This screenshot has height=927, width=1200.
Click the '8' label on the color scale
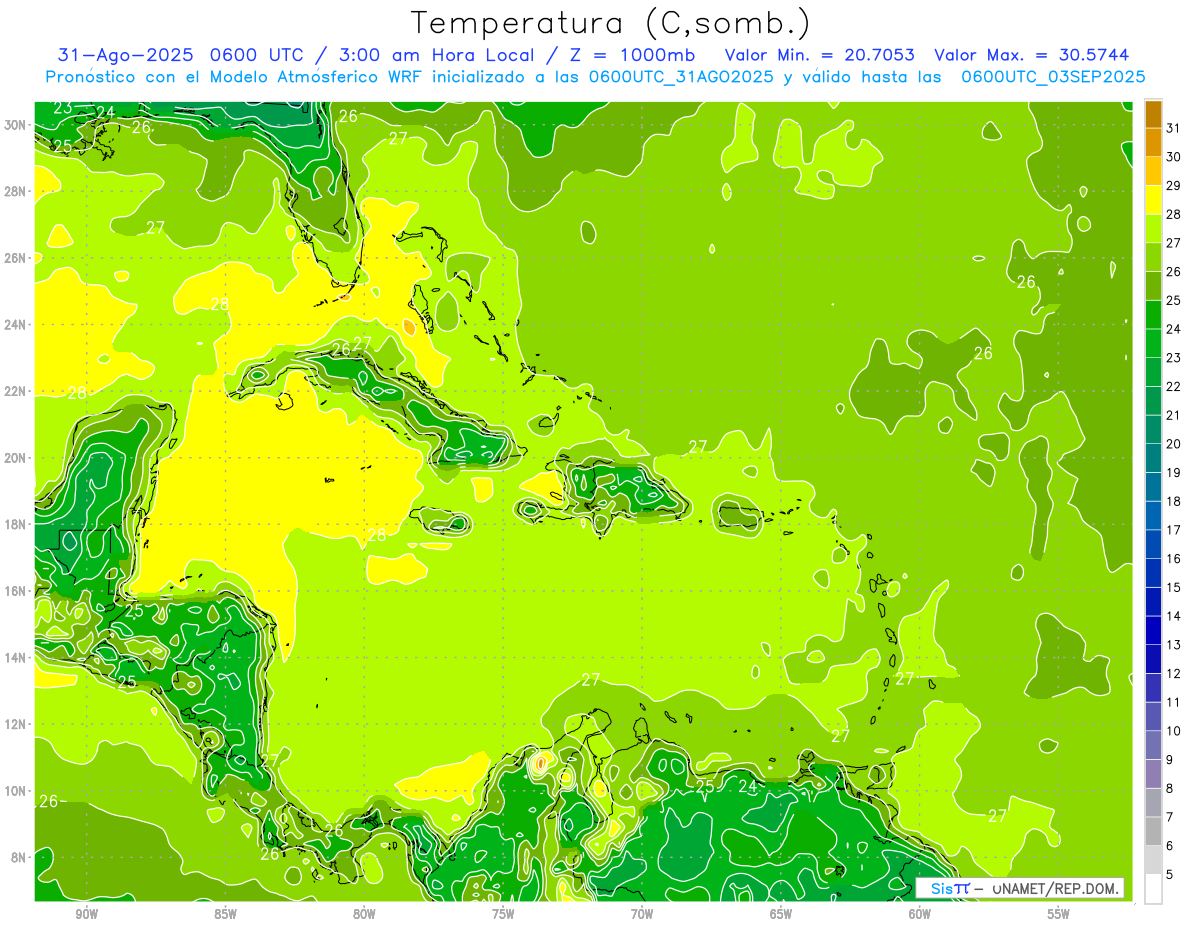(x=1170, y=789)
